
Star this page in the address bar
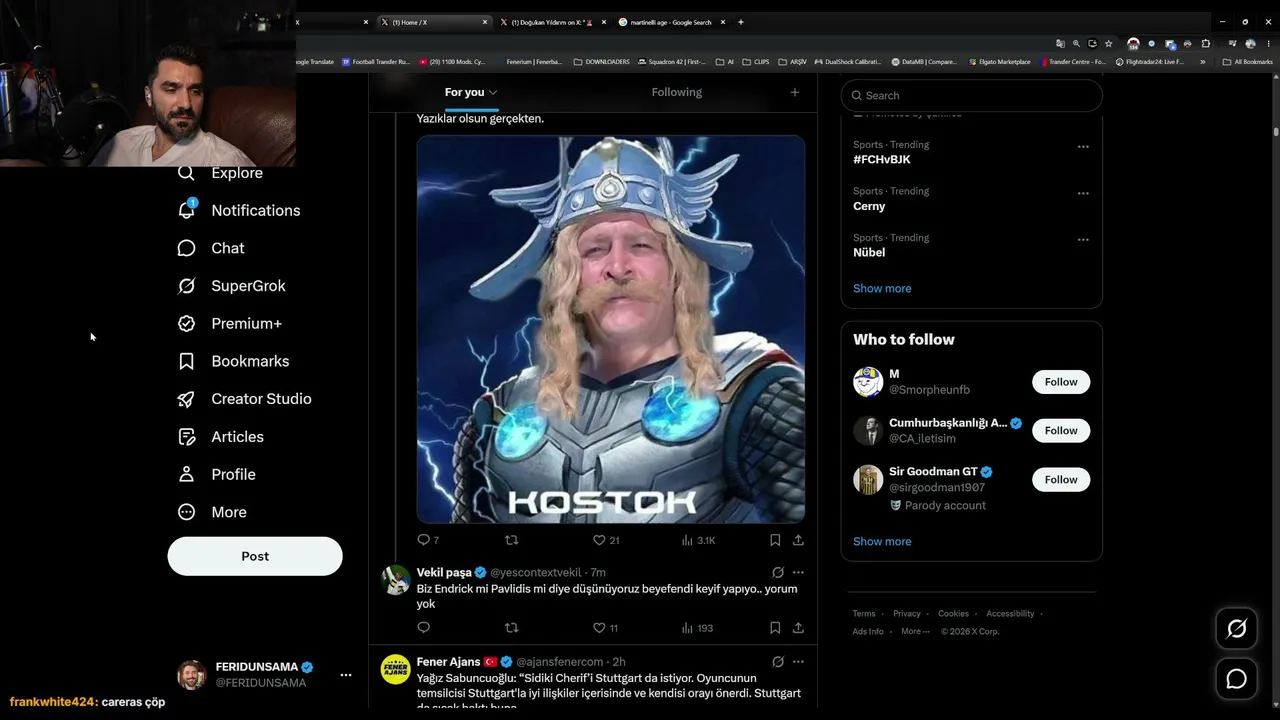[x=1108, y=44]
